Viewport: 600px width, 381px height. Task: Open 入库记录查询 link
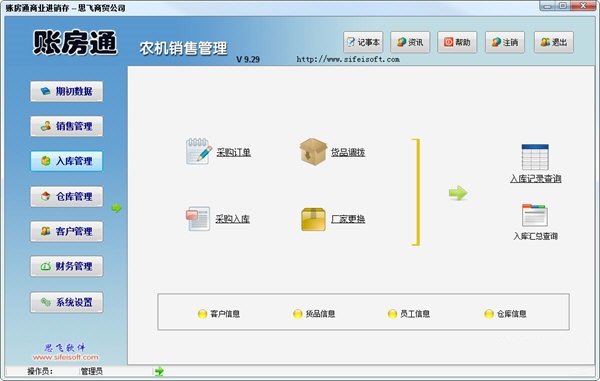tap(536, 179)
